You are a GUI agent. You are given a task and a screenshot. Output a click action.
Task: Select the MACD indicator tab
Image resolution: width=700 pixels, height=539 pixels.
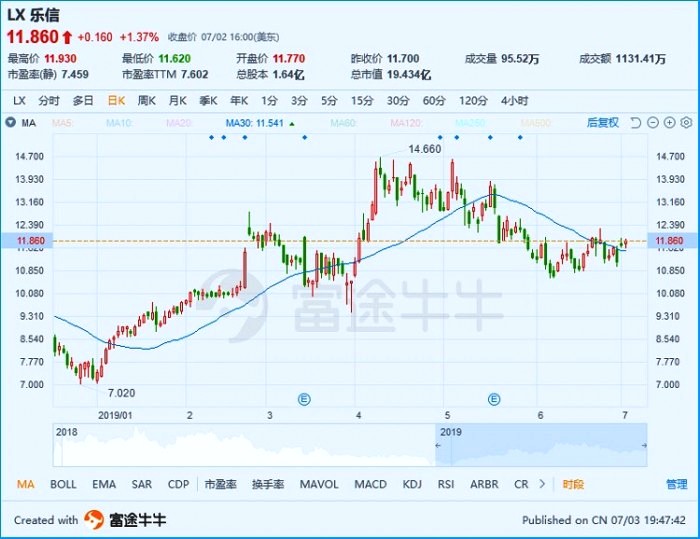pyautogui.click(x=371, y=485)
